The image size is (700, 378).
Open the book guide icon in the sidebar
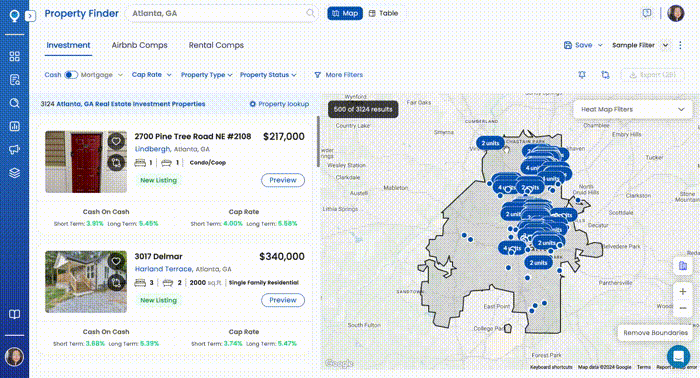14,314
